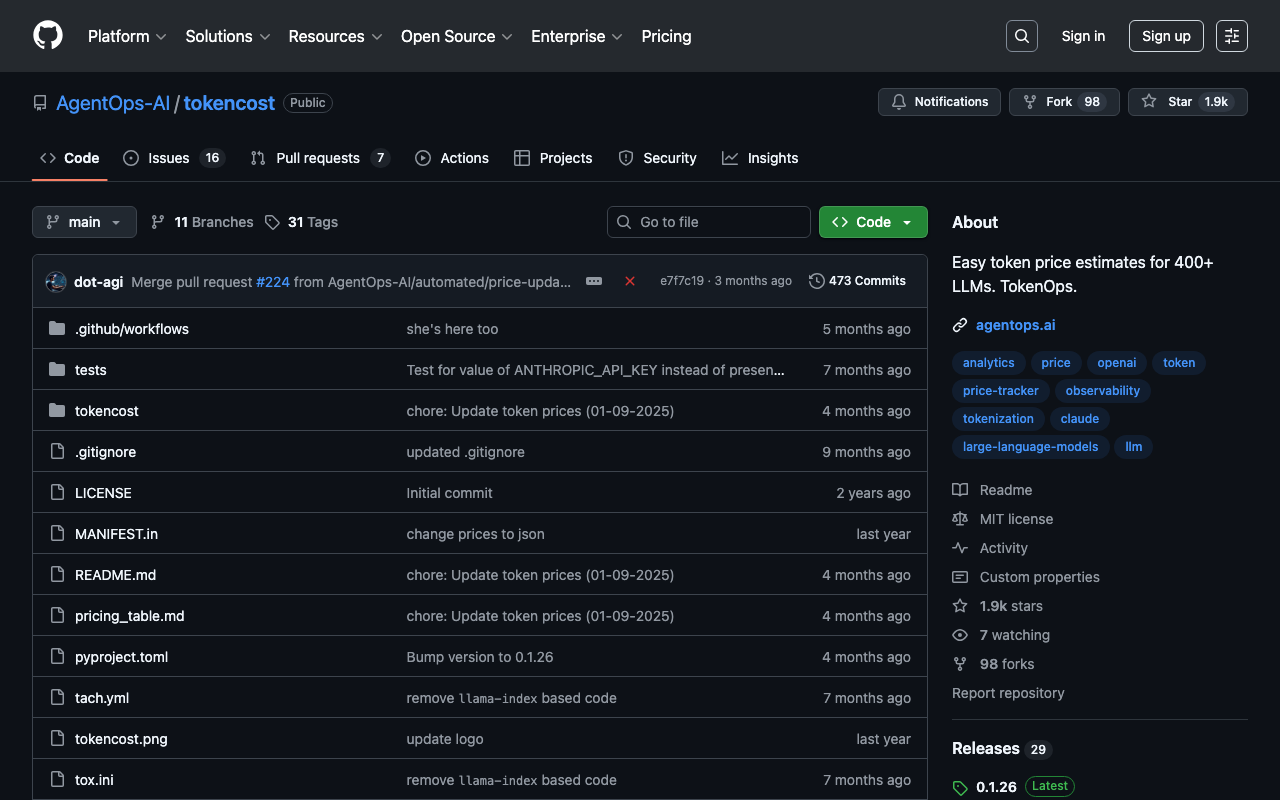The image size is (1280, 800).
Task: Select the observability topic tag
Action: coord(1102,391)
